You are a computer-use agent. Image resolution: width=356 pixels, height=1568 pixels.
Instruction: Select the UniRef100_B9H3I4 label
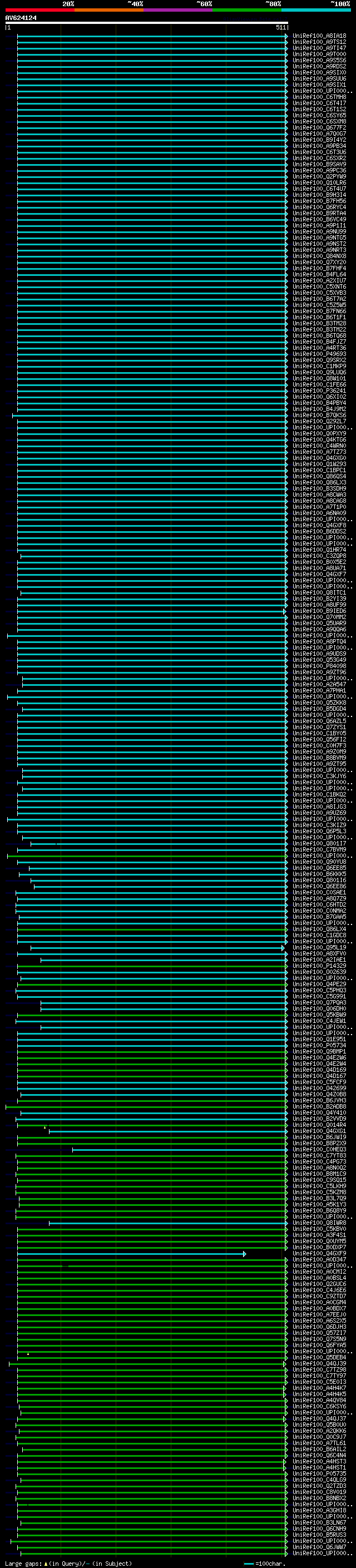319,195
